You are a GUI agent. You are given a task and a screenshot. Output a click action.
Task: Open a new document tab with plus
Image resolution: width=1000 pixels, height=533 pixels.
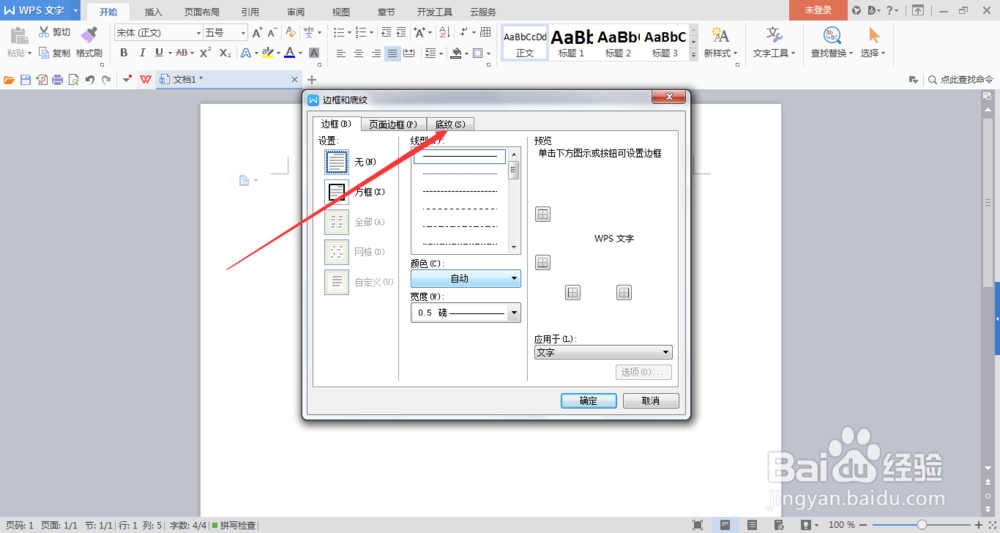(311, 80)
